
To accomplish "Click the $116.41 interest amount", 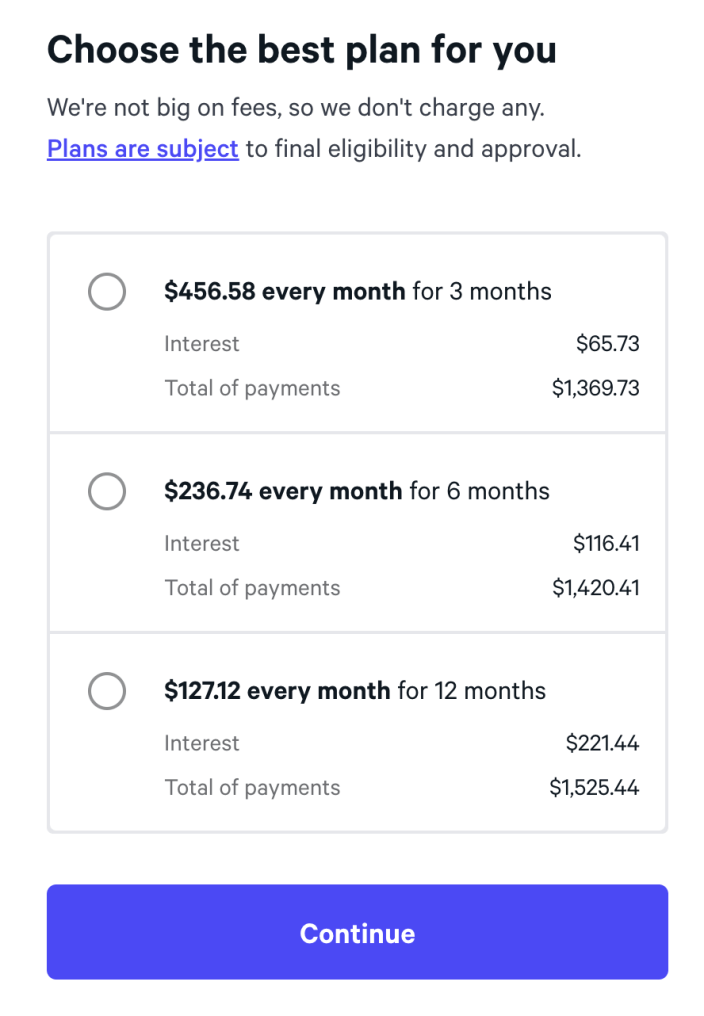I will [x=606, y=543].
